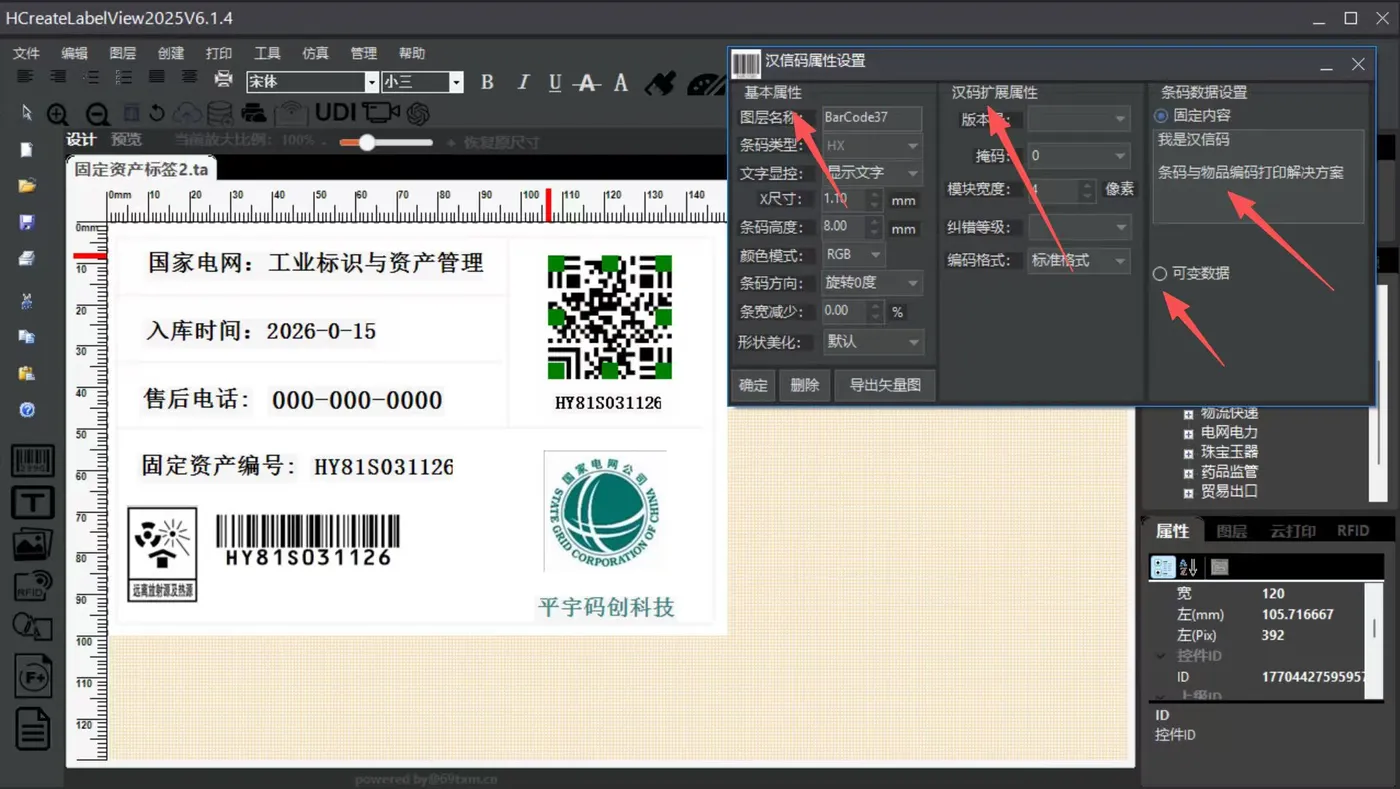The width and height of the screenshot is (1400, 789).
Task: Cut selection with the scissors icon
Action: pyautogui.click(x=27, y=300)
